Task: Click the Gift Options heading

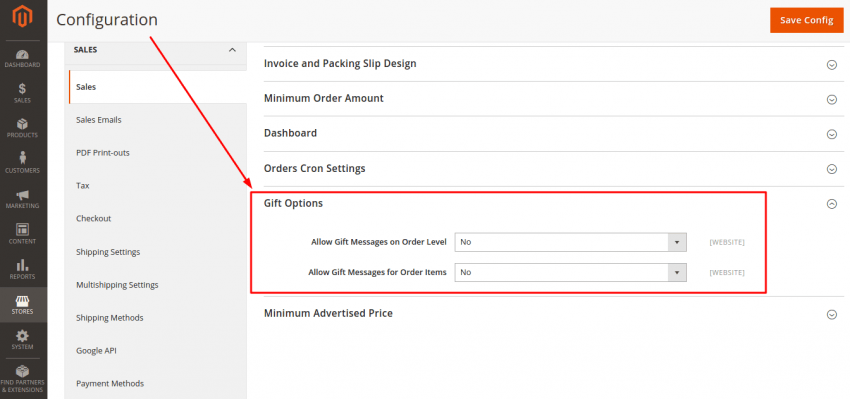Action: (x=293, y=203)
